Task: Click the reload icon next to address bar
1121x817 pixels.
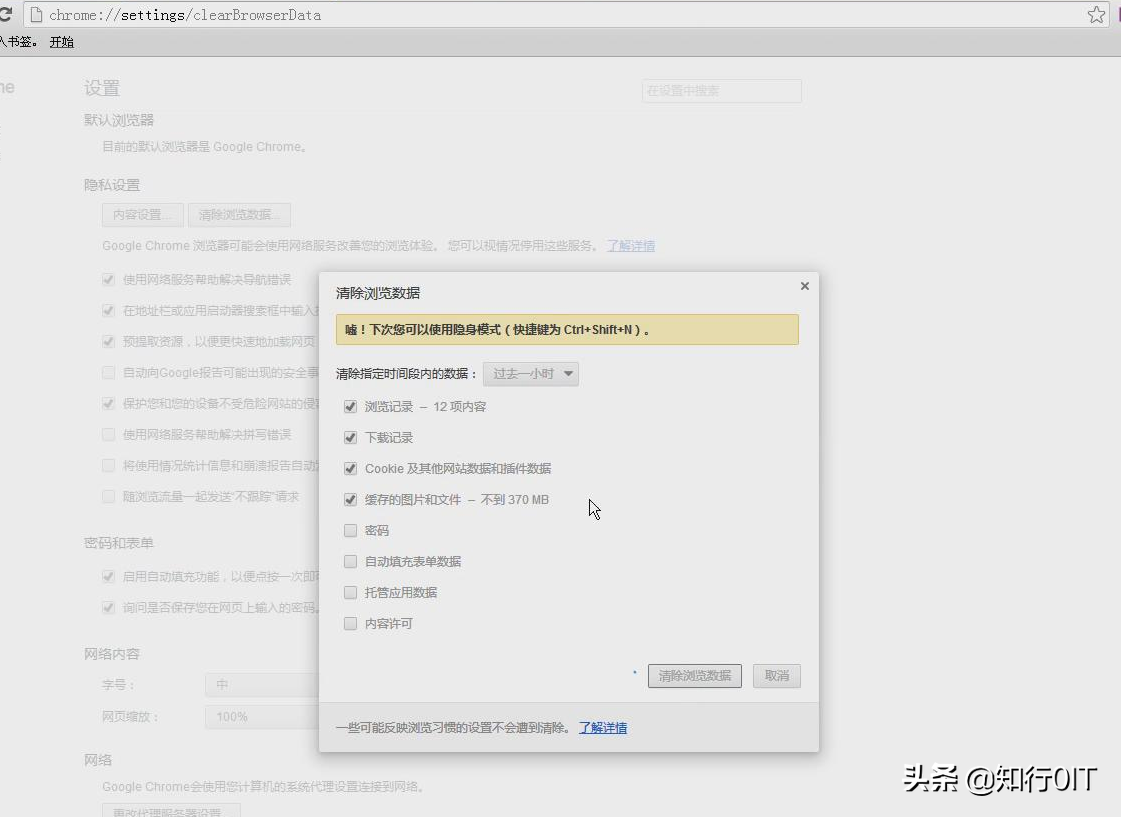Action: (x=8, y=14)
